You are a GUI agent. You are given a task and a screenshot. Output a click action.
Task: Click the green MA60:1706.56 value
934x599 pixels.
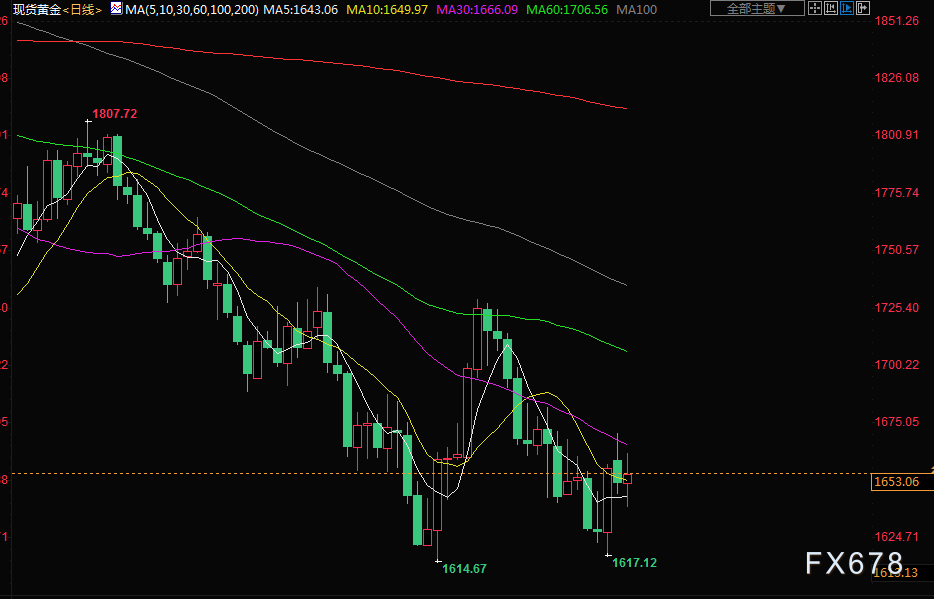567,10
